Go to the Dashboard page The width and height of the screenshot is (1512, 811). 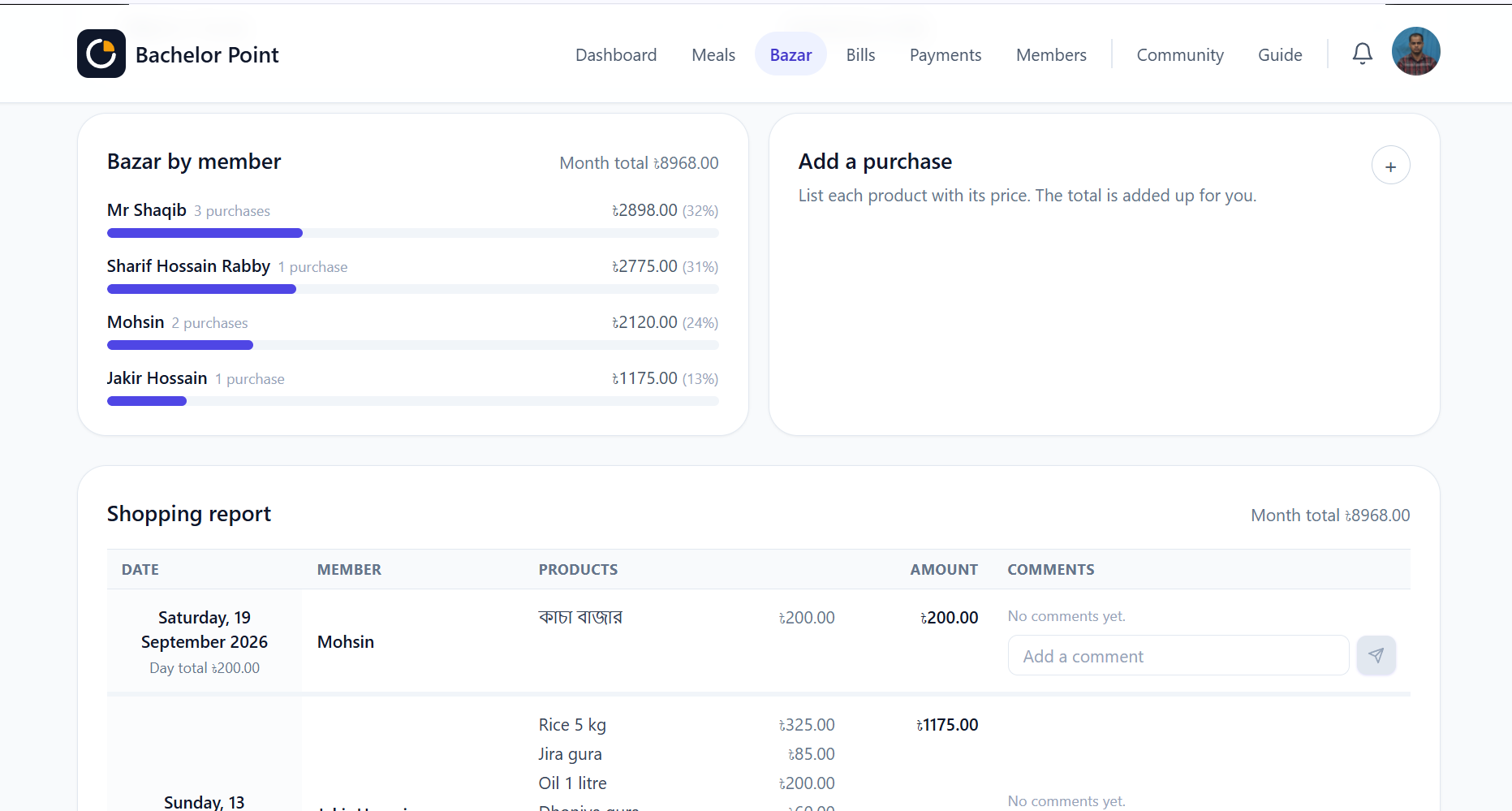click(x=616, y=54)
